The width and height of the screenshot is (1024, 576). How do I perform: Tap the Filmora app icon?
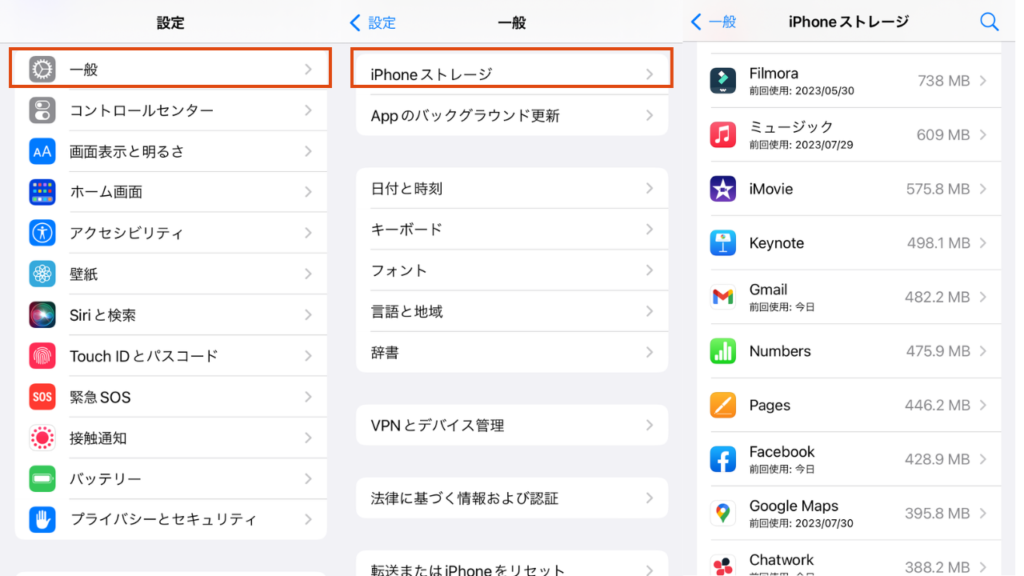pos(723,81)
